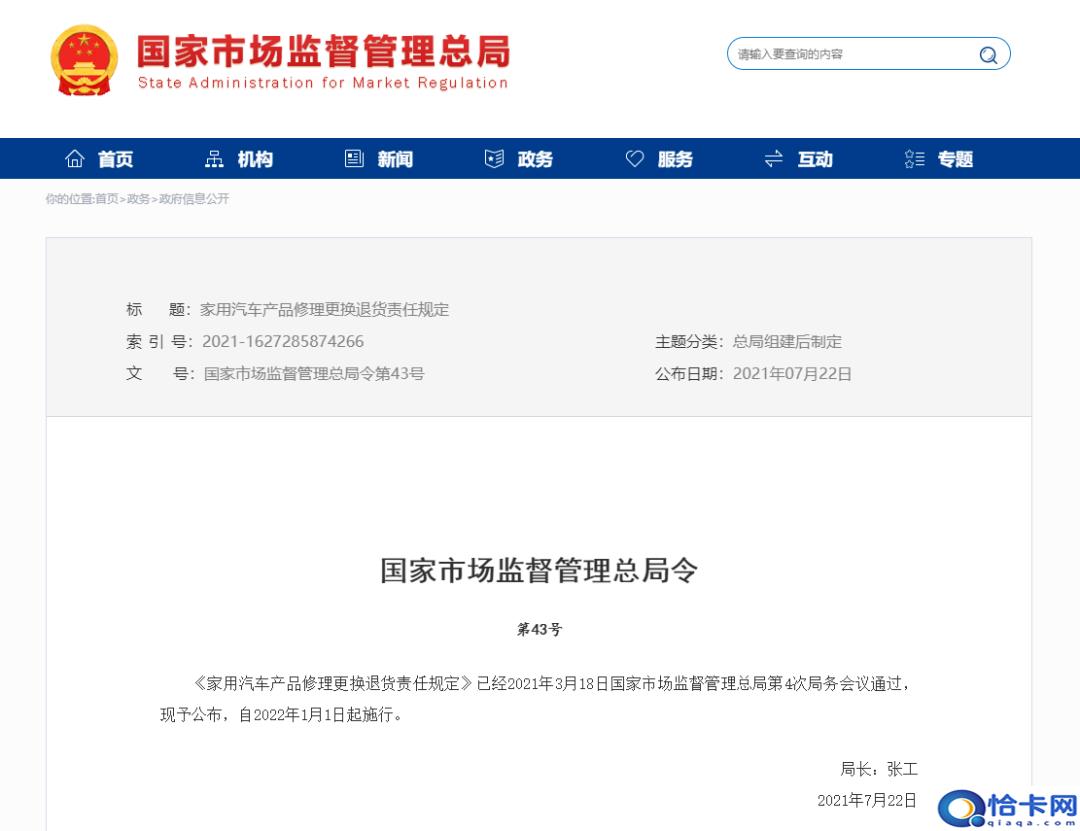Click the national emblem logo
The height and width of the screenshot is (831, 1080).
tap(84, 61)
